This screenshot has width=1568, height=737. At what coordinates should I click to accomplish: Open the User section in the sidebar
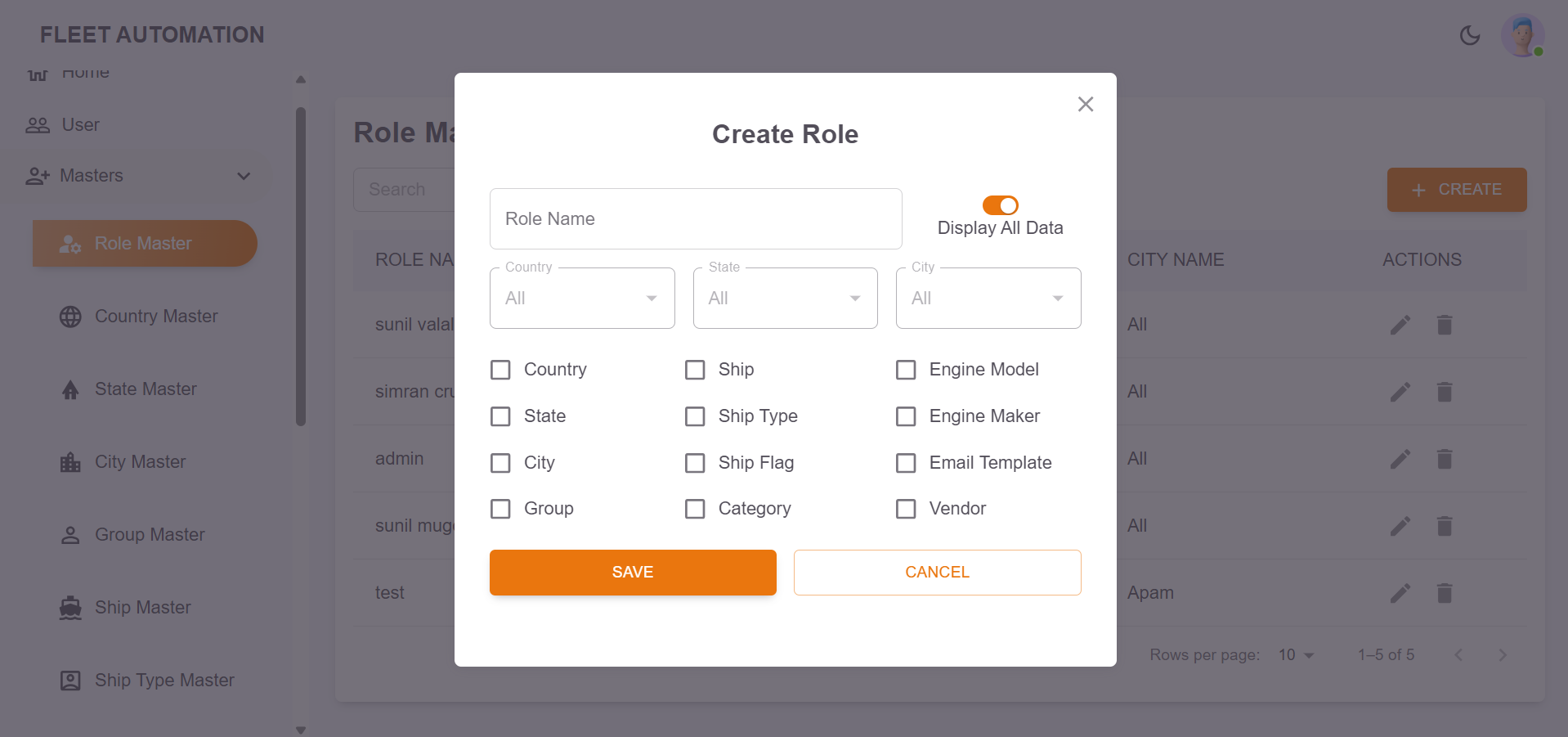click(x=79, y=124)
